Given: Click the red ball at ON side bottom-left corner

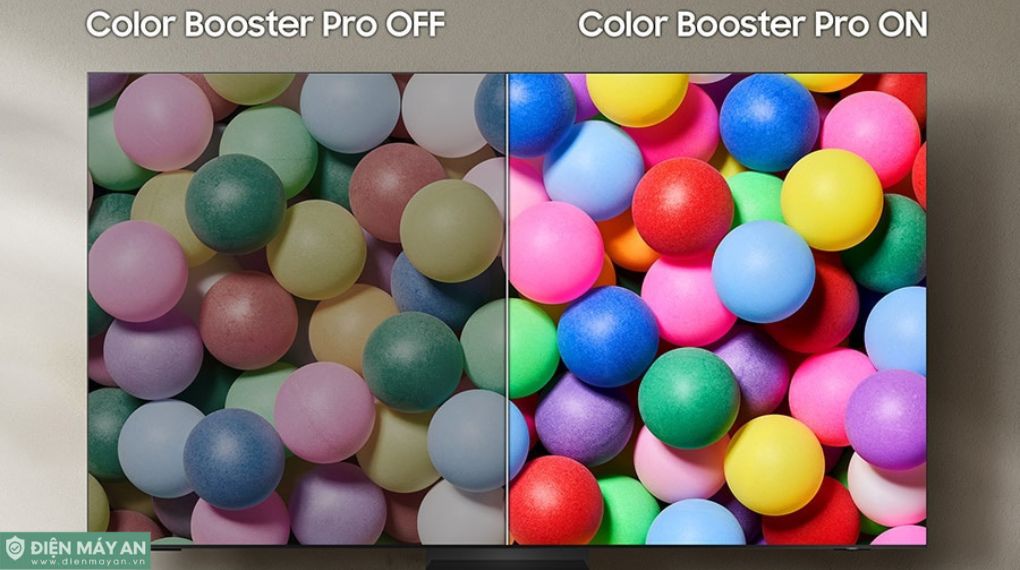Looking at the screenshot, I should (557, 500).
